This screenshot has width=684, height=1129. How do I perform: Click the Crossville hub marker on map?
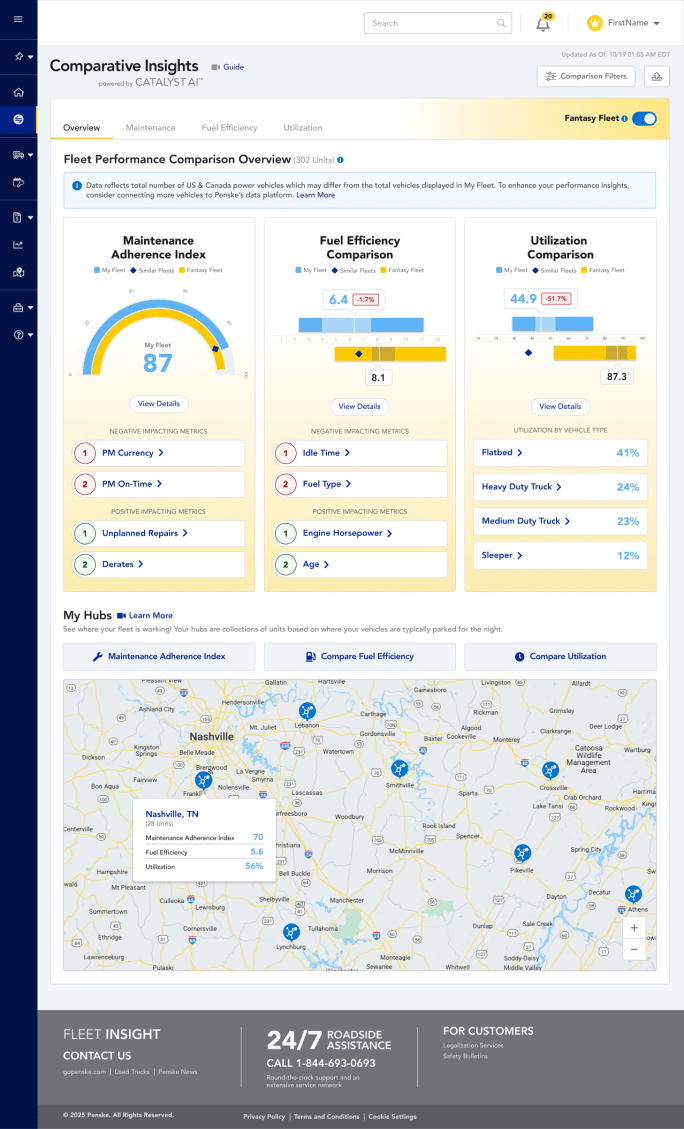(x=550, y=770)
